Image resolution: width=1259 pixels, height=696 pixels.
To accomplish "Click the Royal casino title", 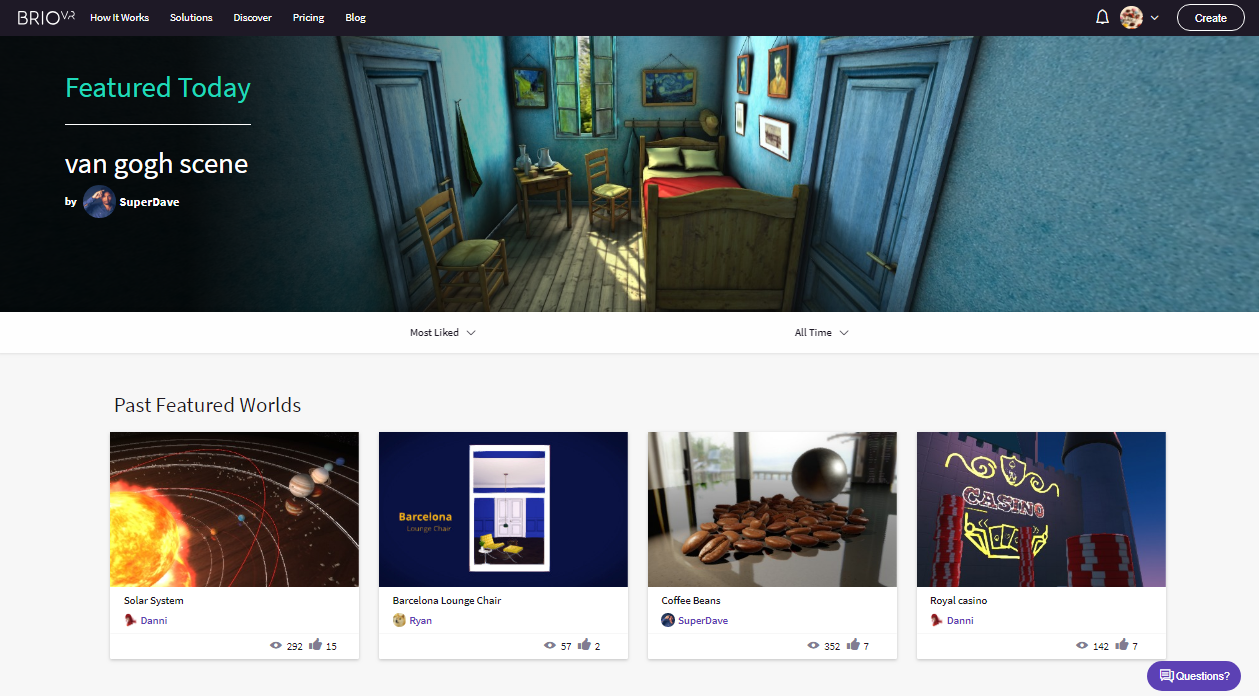I will [959, 601].
